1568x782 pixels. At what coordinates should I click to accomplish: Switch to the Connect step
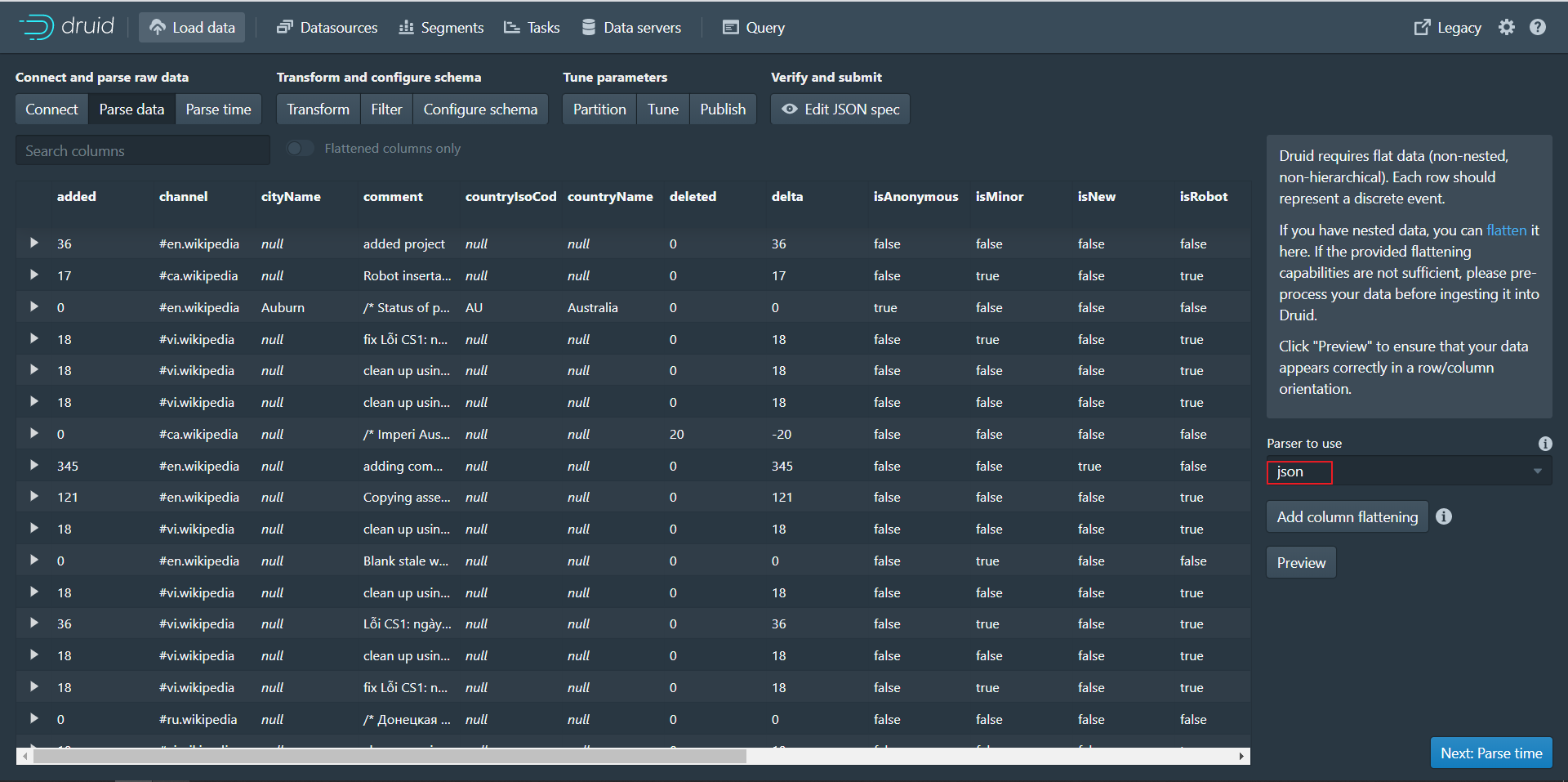(x=51, y=109)
